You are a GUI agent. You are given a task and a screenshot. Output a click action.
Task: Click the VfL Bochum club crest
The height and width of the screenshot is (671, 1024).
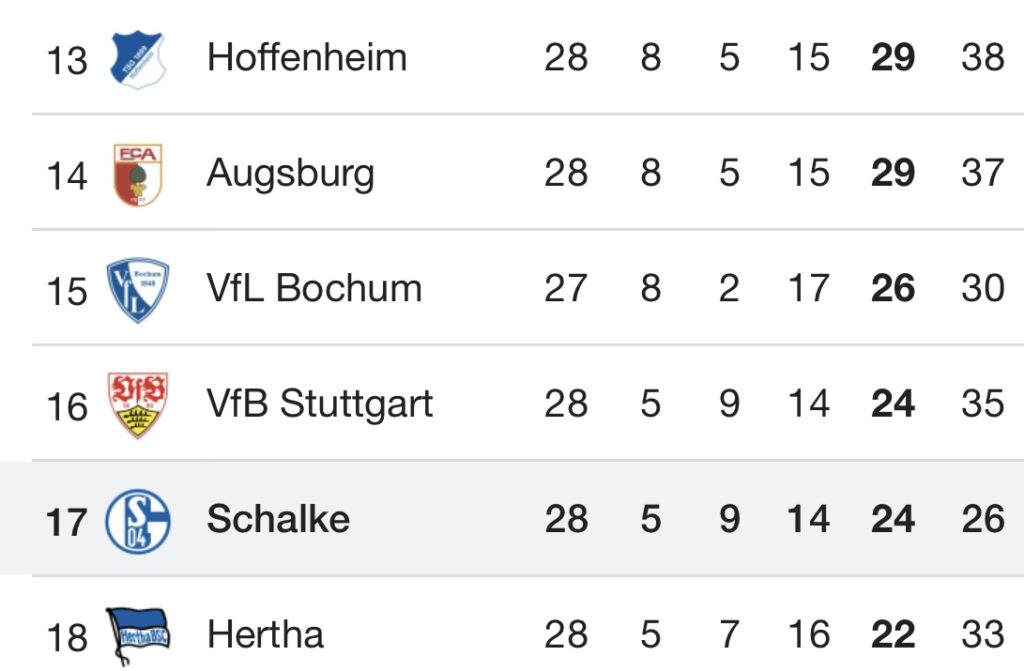click(x=137, y=289)
